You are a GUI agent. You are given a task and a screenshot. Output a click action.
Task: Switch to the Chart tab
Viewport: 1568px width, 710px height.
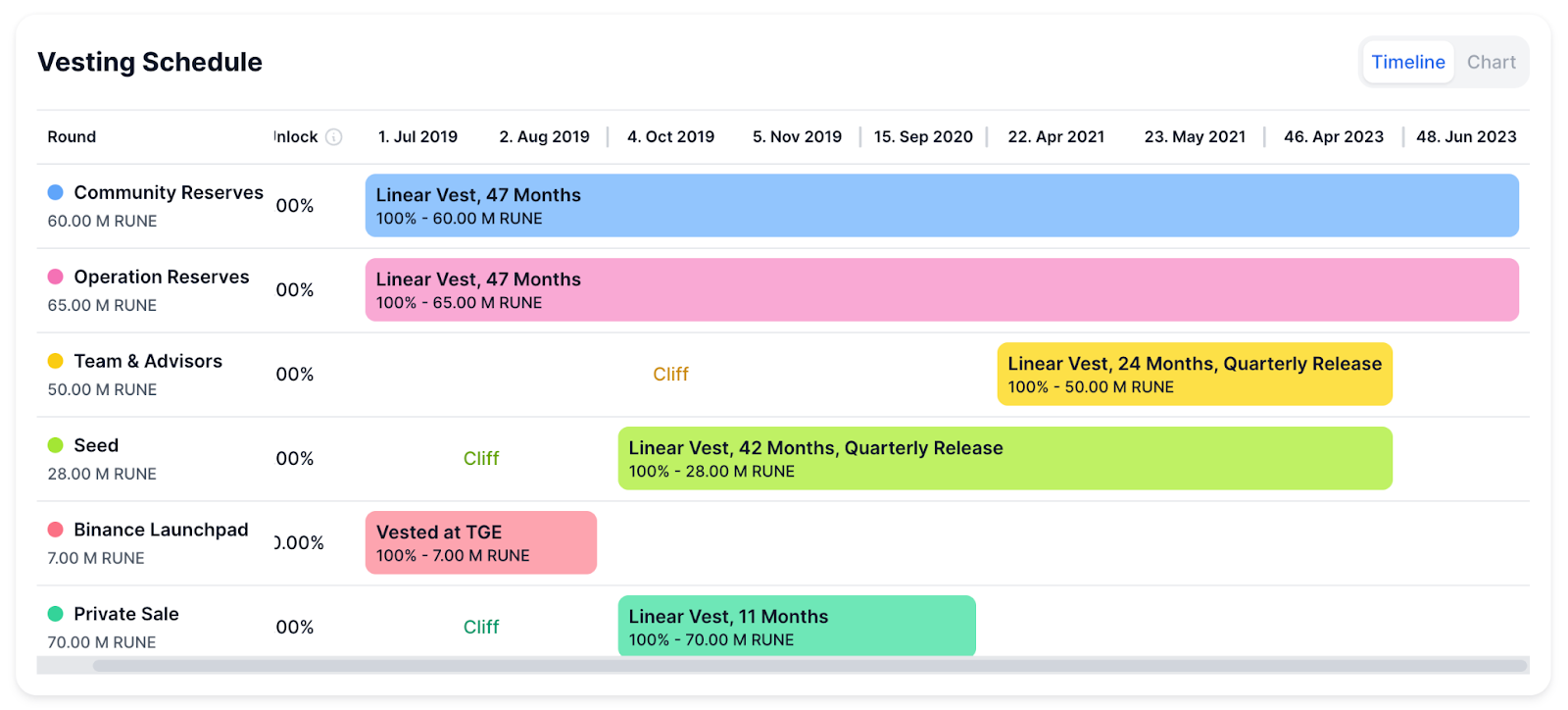click(1491, 62)
